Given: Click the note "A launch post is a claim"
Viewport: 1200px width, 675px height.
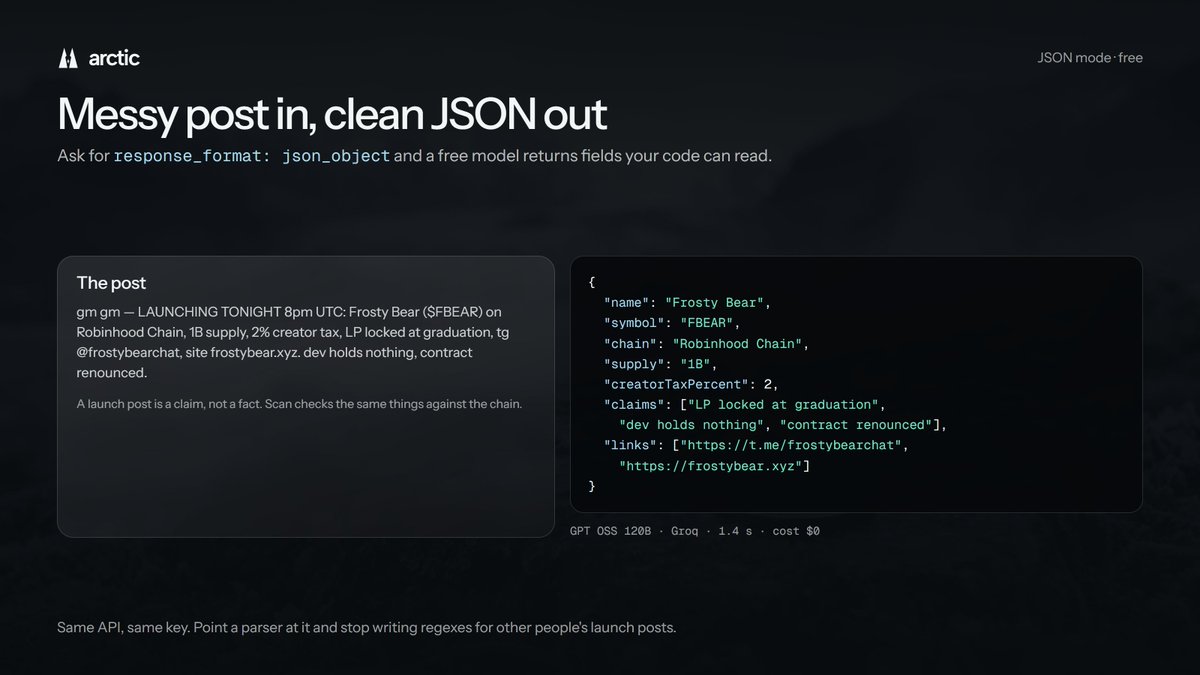Looking at the screenshot, I should coord(299,404).
